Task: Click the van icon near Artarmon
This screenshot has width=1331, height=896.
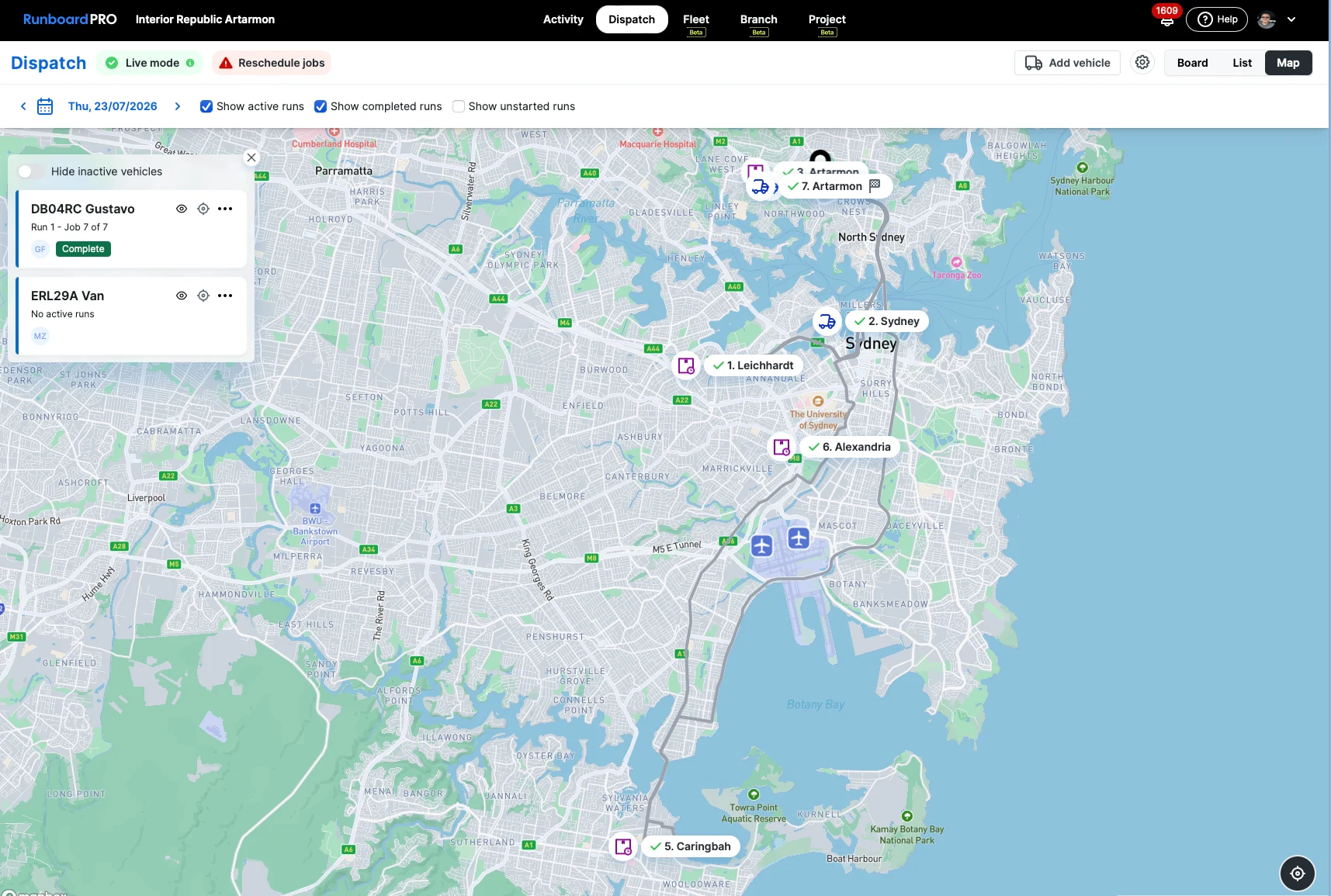Action: coord(761,187)
